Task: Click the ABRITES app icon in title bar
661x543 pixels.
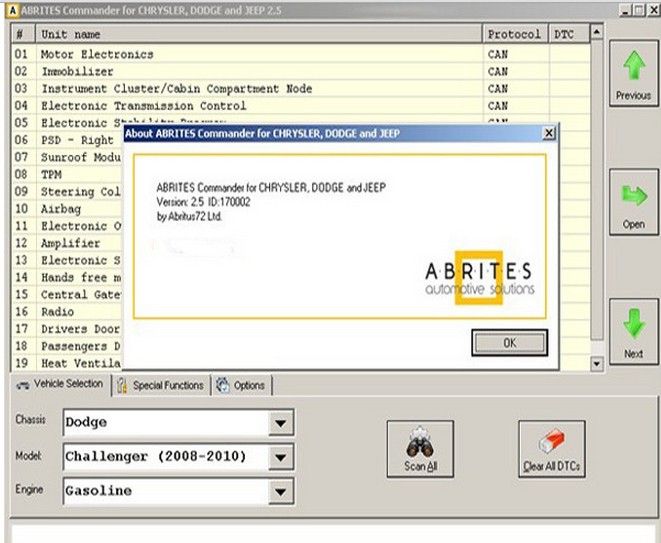Action: click(13, 10)
